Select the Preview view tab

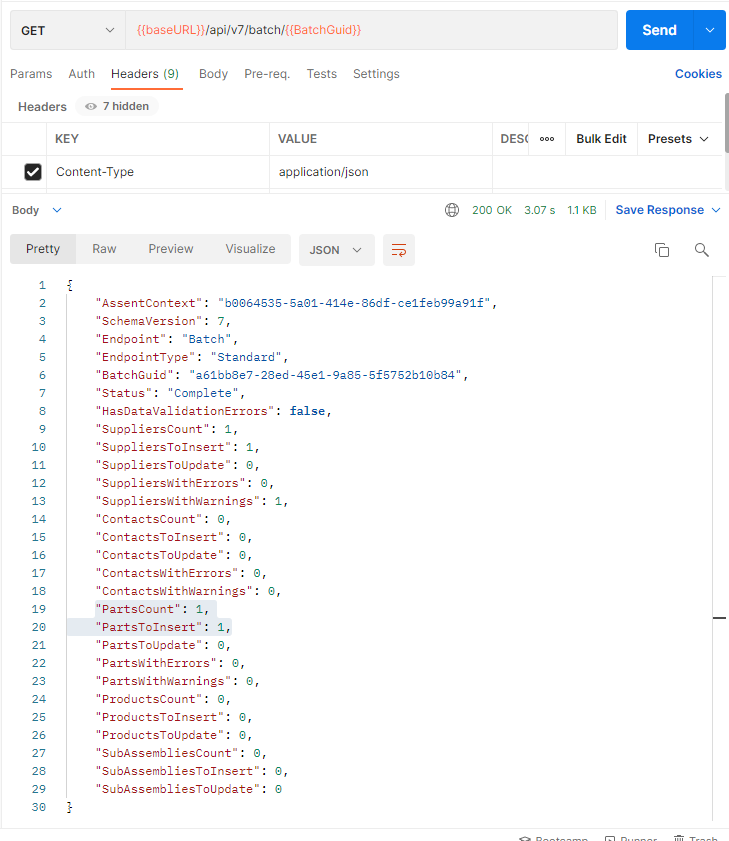point(171,249)
